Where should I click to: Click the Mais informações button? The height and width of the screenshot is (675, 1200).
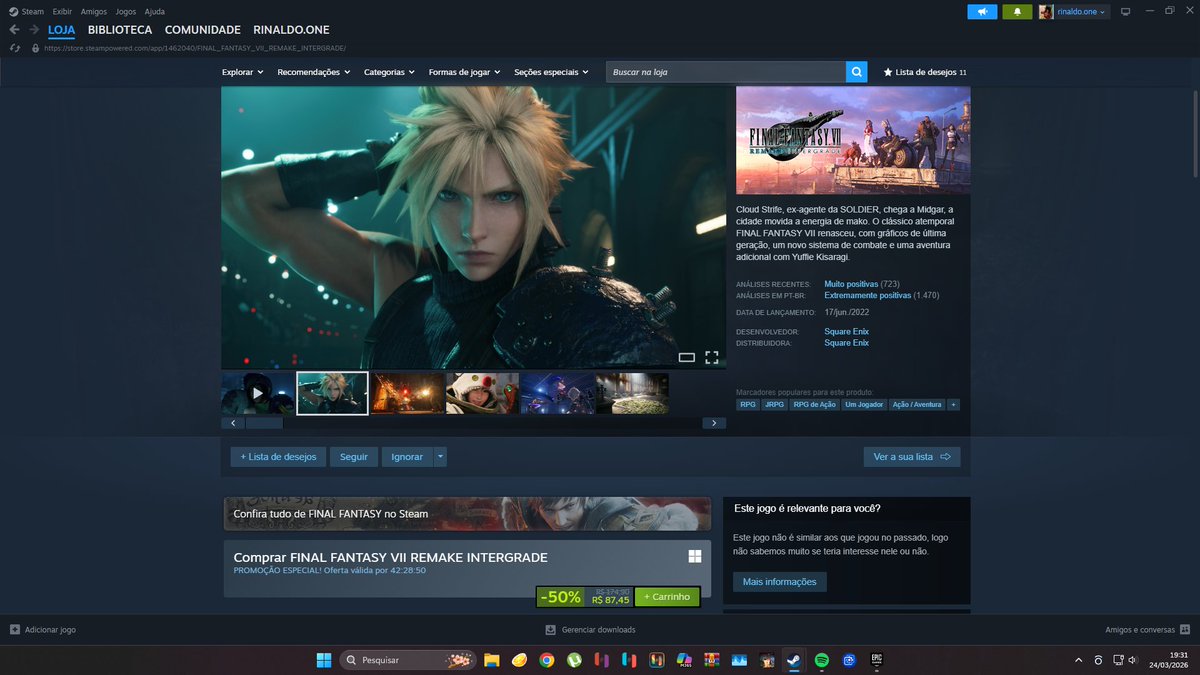coord(780,582)
